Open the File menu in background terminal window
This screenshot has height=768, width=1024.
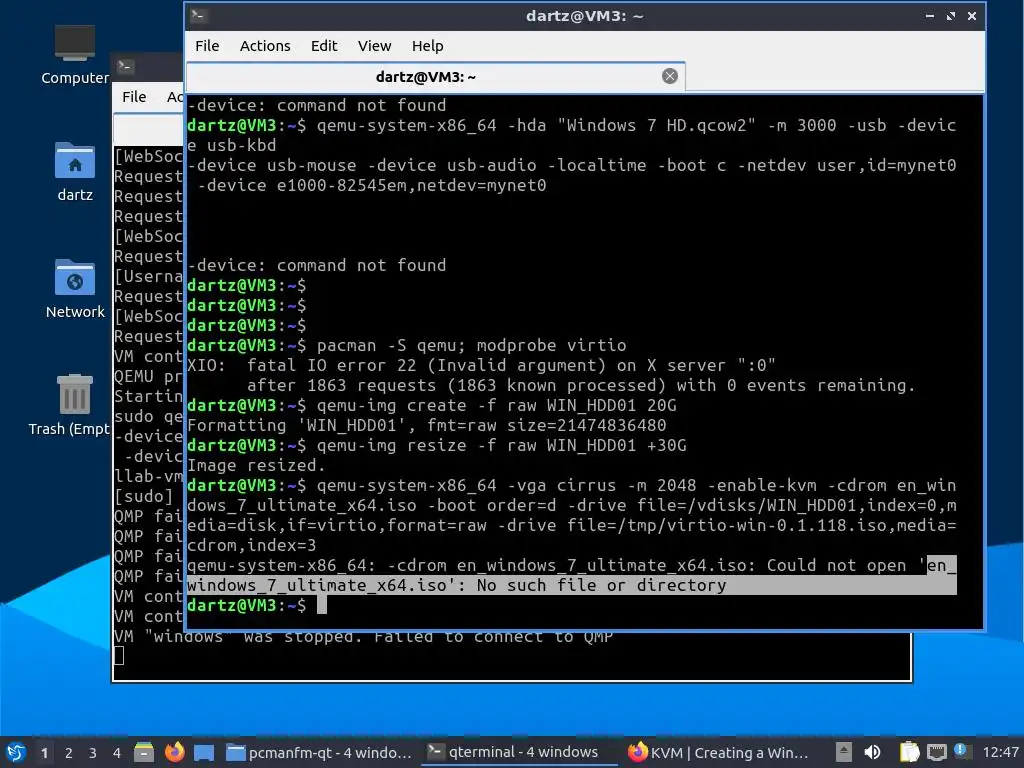click(134, 97)
